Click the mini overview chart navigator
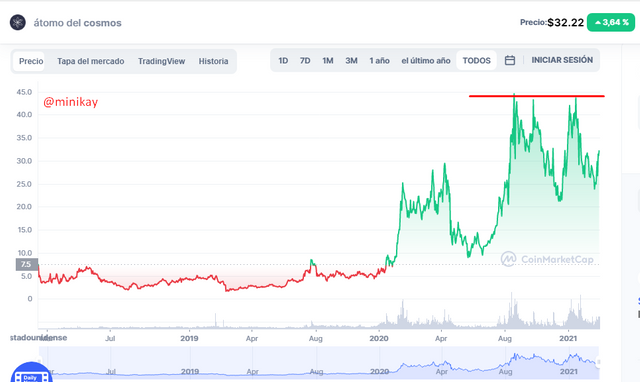This screenshot has height=382, width=640. click(319, 363)
